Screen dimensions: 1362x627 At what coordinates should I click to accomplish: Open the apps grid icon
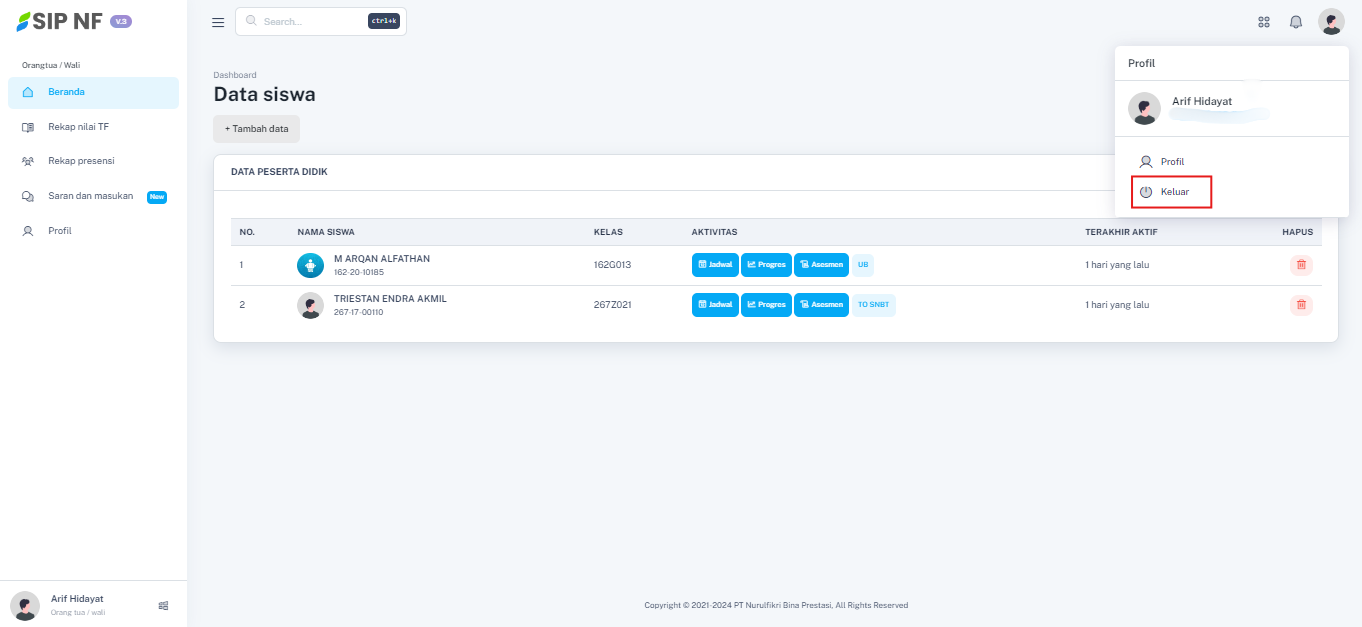1264,22
